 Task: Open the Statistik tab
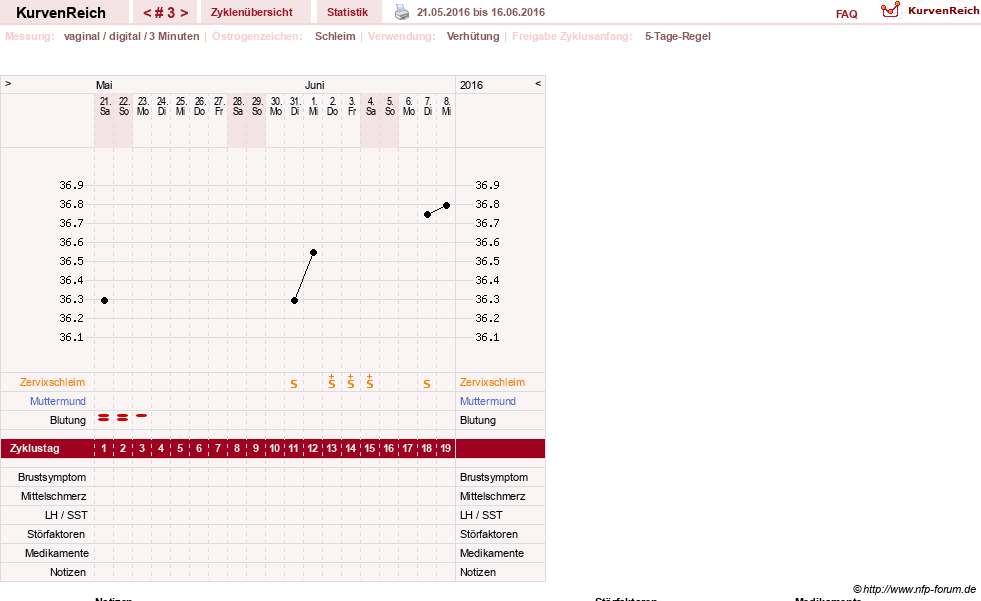(x=347, y=13)
